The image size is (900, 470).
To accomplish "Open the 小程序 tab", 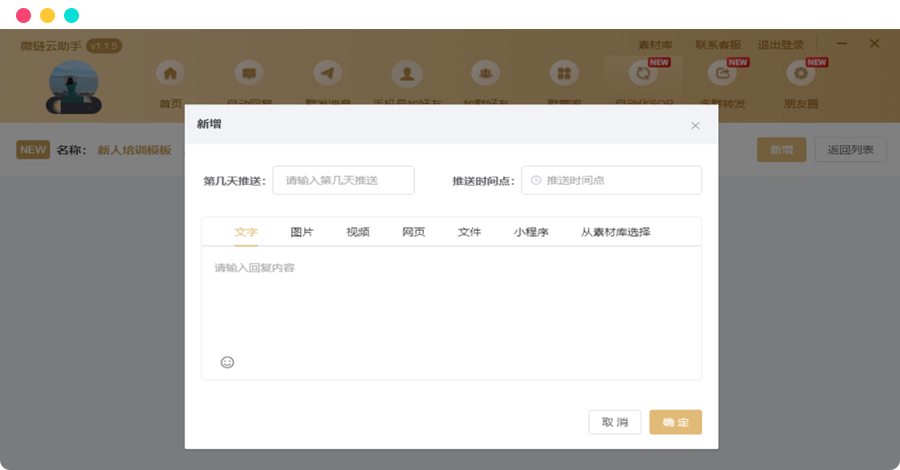I will tap(531, 232).
